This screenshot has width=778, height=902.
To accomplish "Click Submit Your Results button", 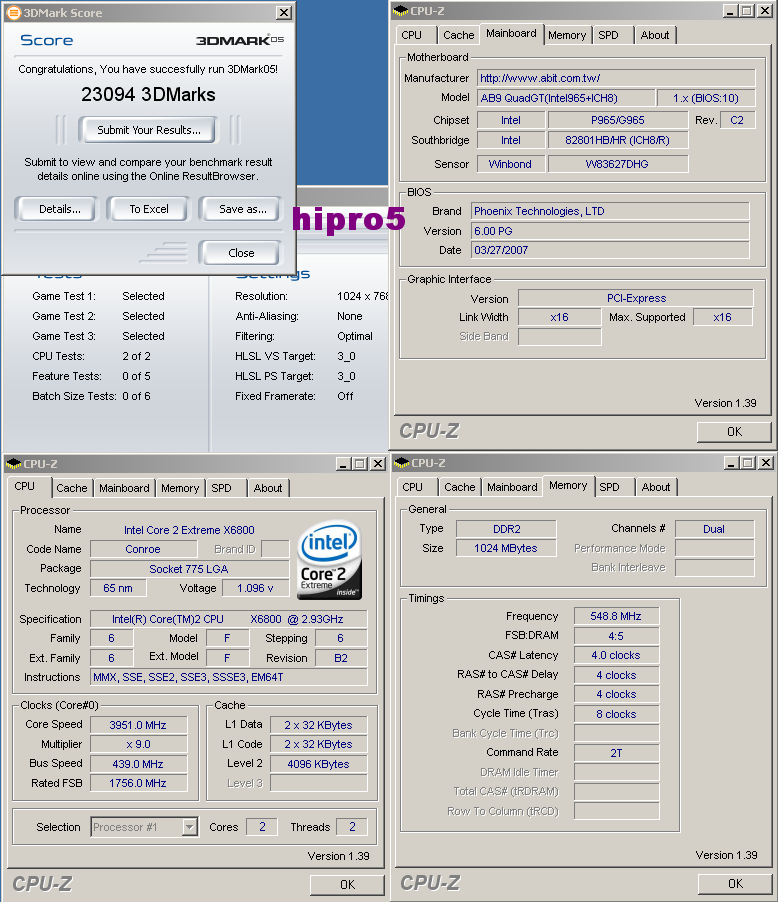I will 148,130.
